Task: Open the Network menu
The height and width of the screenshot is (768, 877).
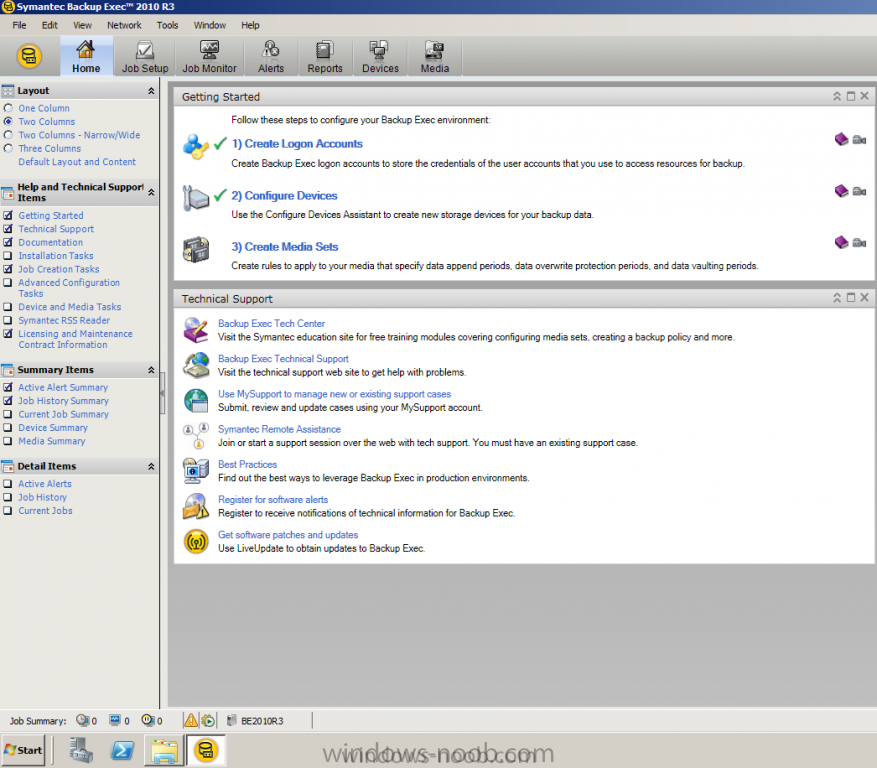Action: pos(124,25)
